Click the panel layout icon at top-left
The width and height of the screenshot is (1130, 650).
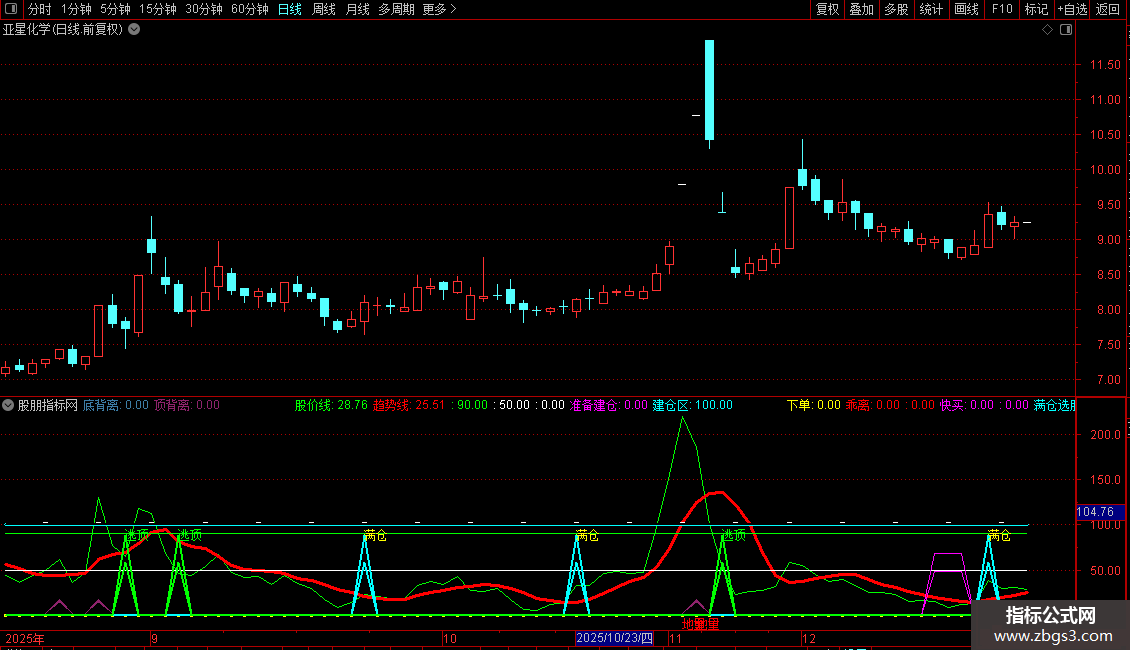pos(11,9)
